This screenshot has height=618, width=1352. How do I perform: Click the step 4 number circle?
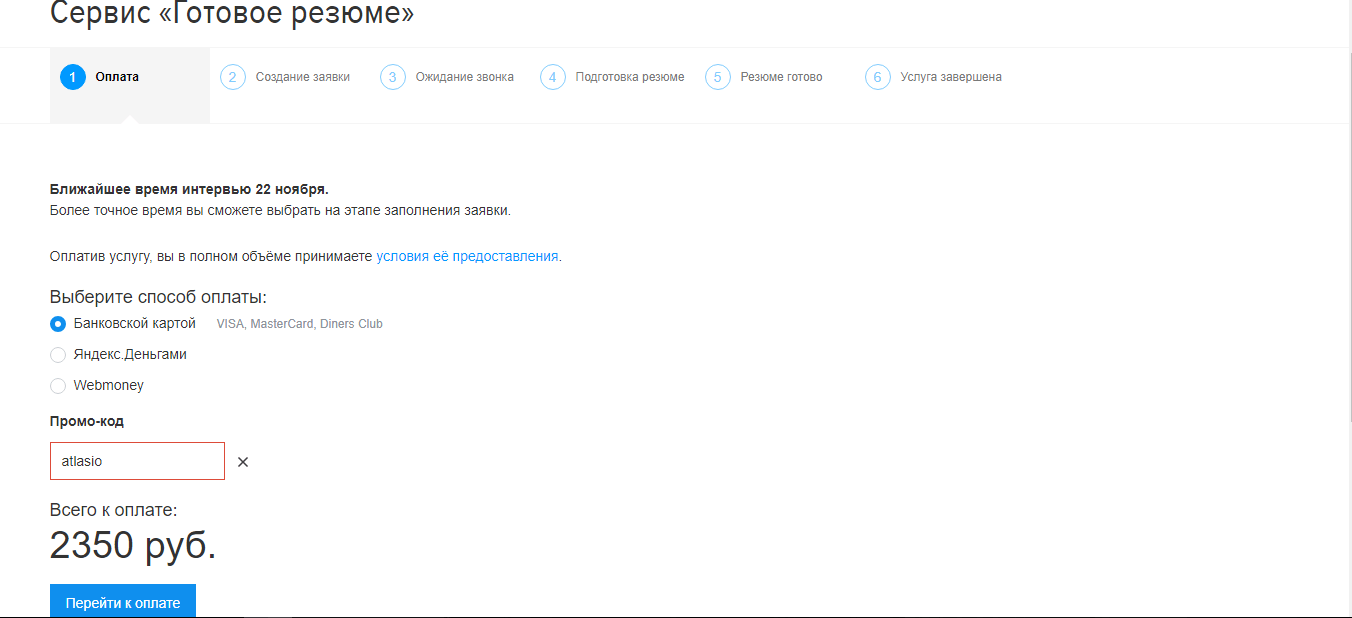[x=553, y=77]
